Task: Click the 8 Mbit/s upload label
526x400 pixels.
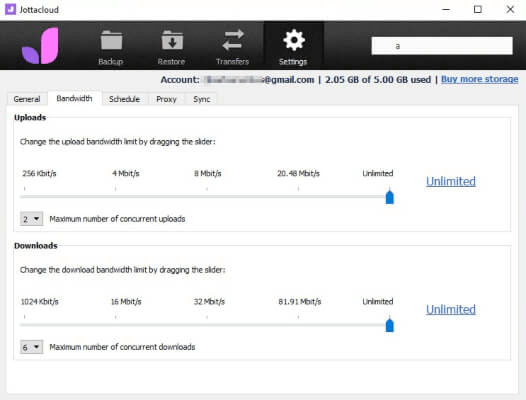Action: point(208,173)
